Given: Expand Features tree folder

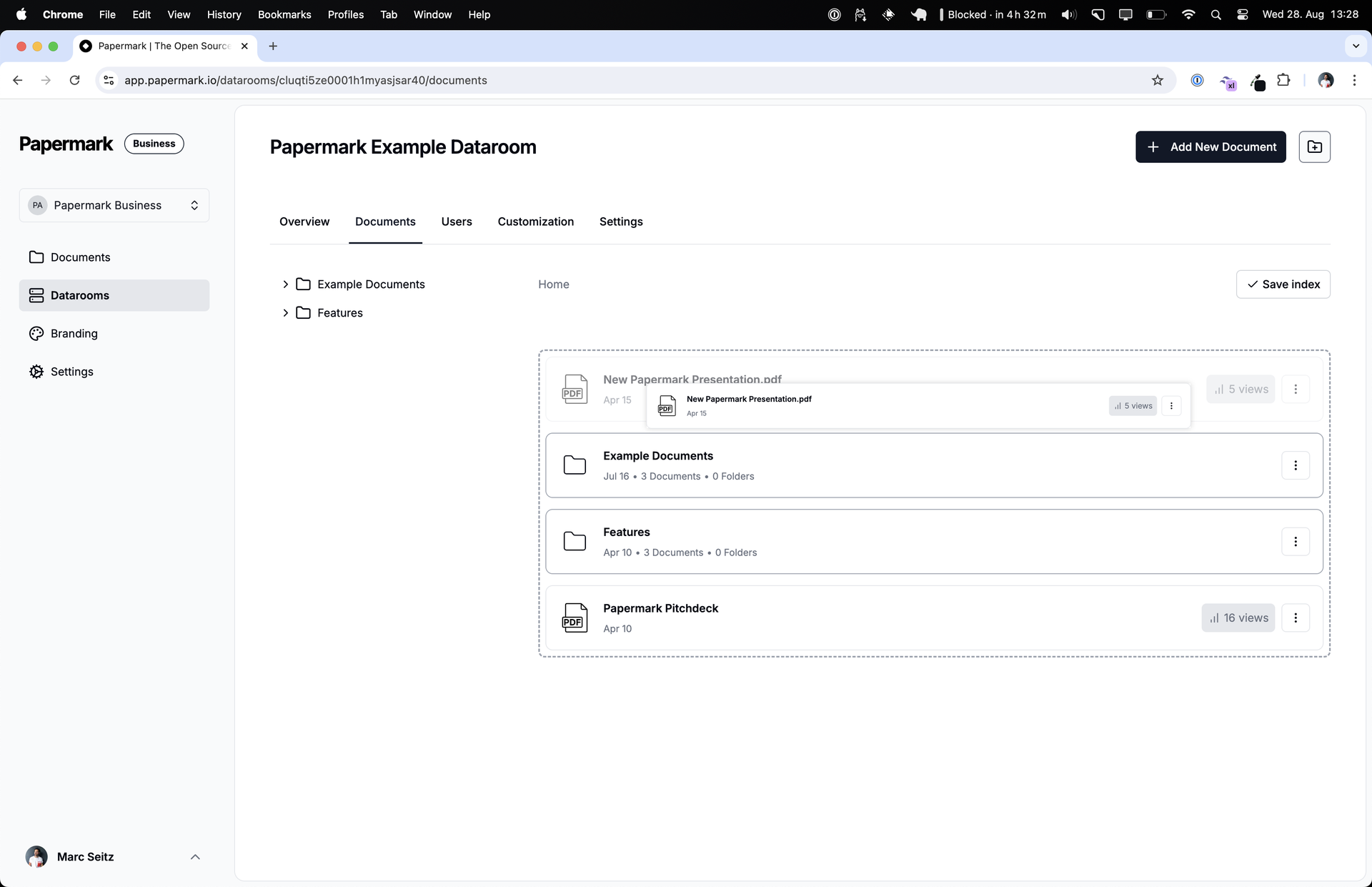Looking at the screenshot, I should pos(285,313).
